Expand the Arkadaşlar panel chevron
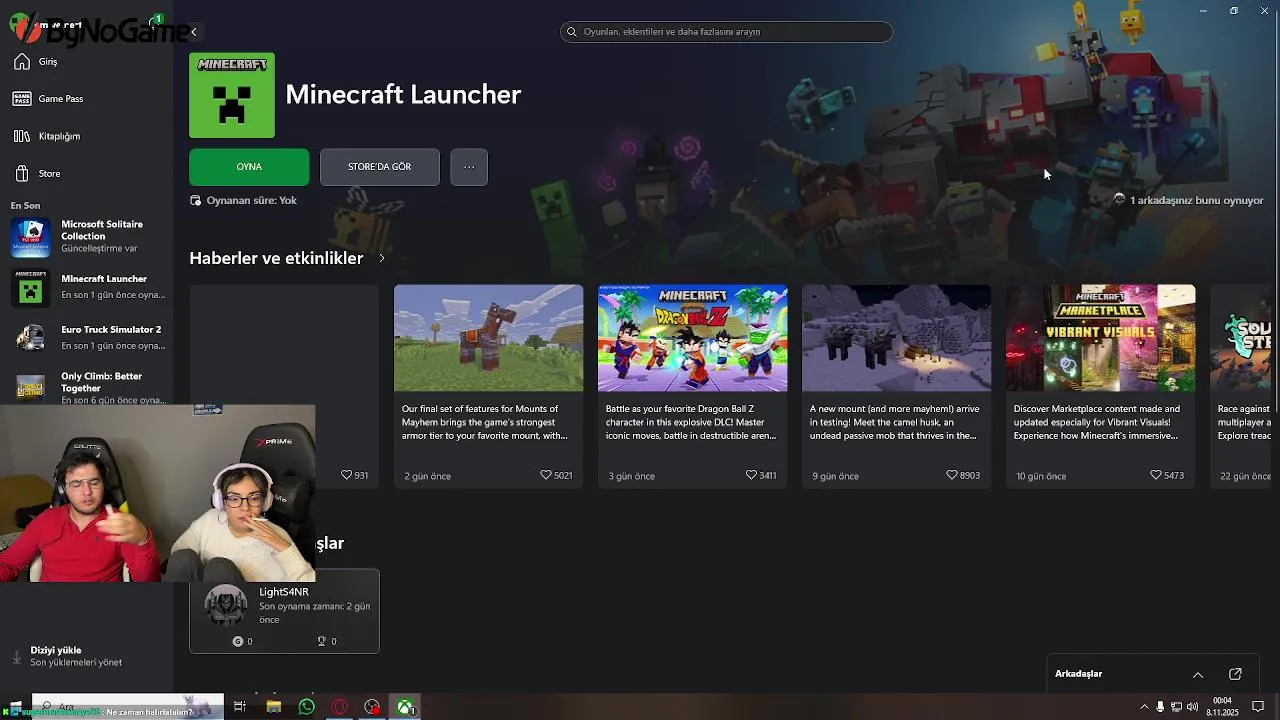 1198,674
